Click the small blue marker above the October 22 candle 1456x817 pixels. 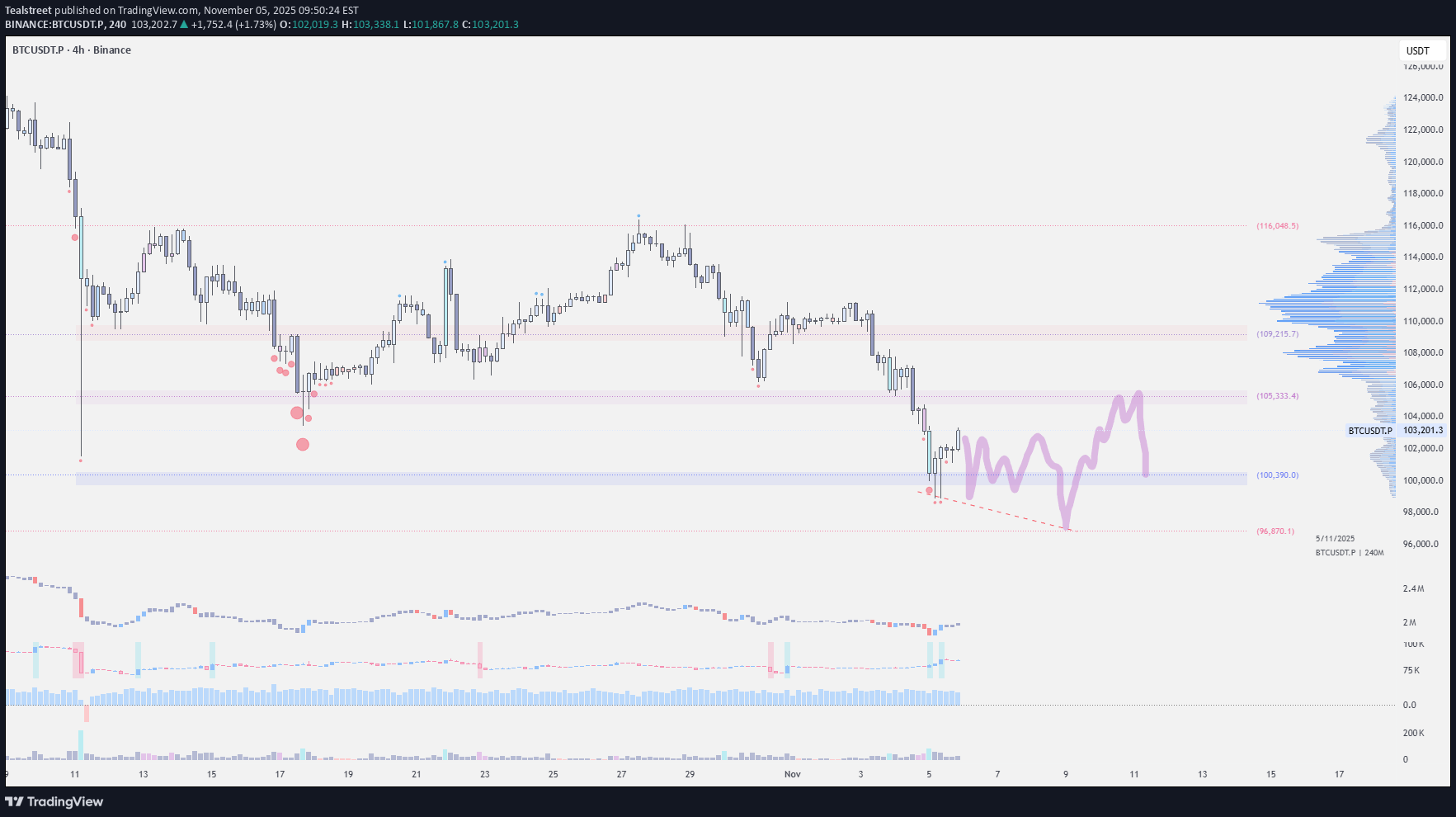(x=444, y=262)
